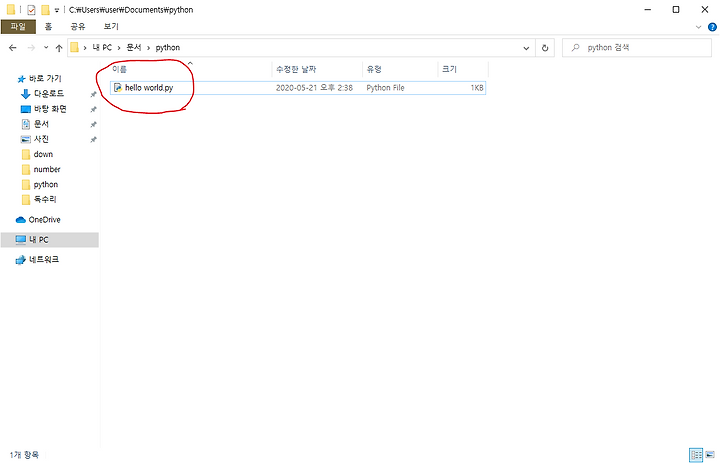Open the 파일 ribbon tab
720x463 pixels.
click(18, 27)
